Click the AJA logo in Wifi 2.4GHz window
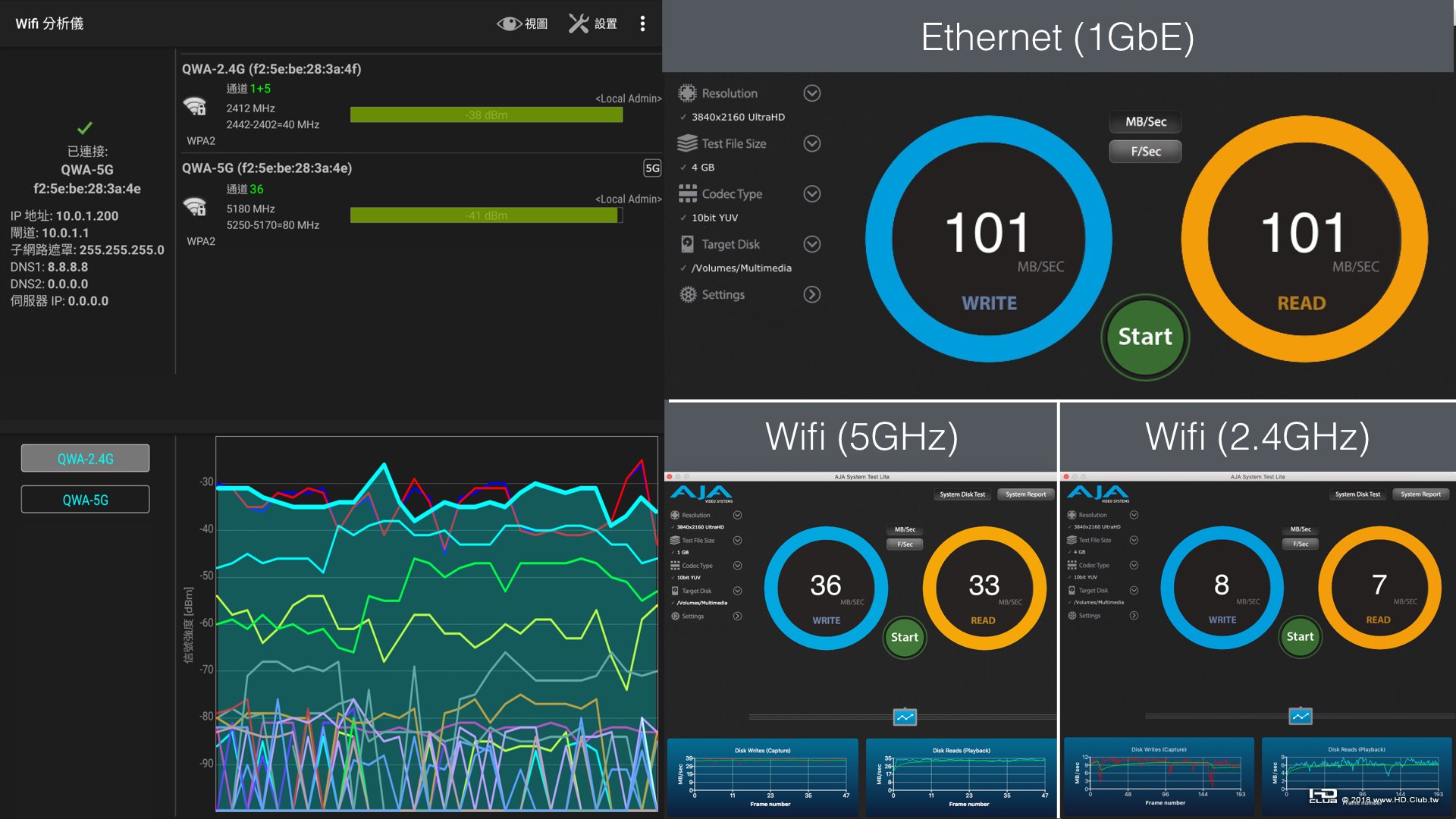Viewport: 1456px width, 819px height. pos(1098,494)
